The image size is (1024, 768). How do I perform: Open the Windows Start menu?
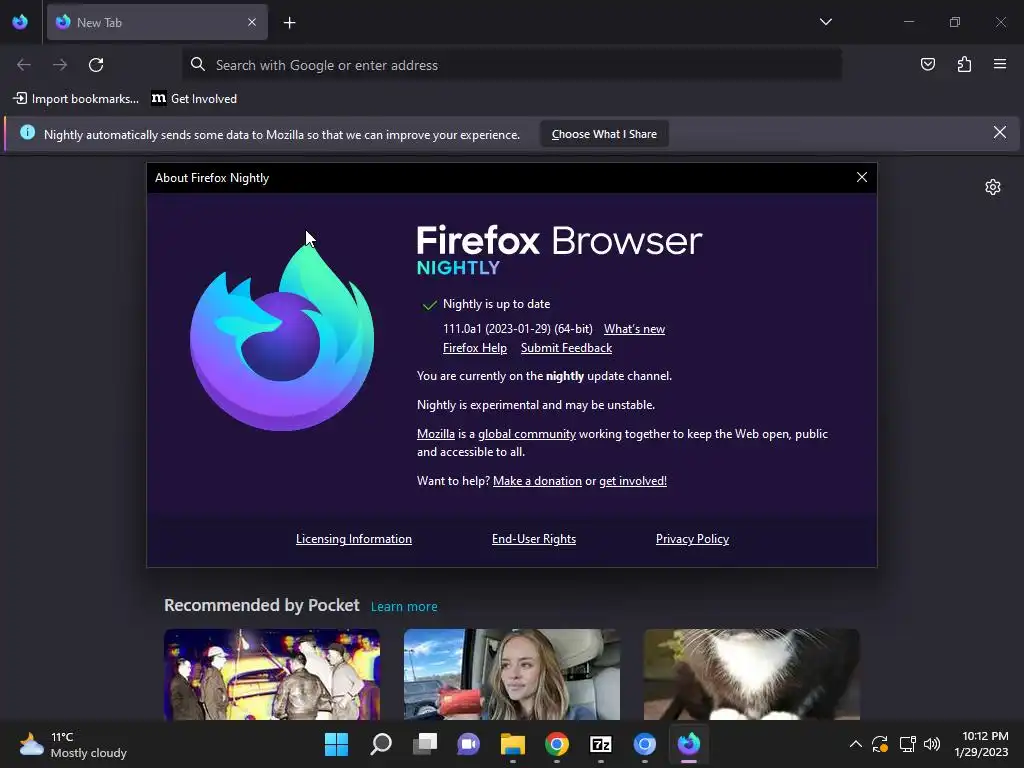coord(336,744)
